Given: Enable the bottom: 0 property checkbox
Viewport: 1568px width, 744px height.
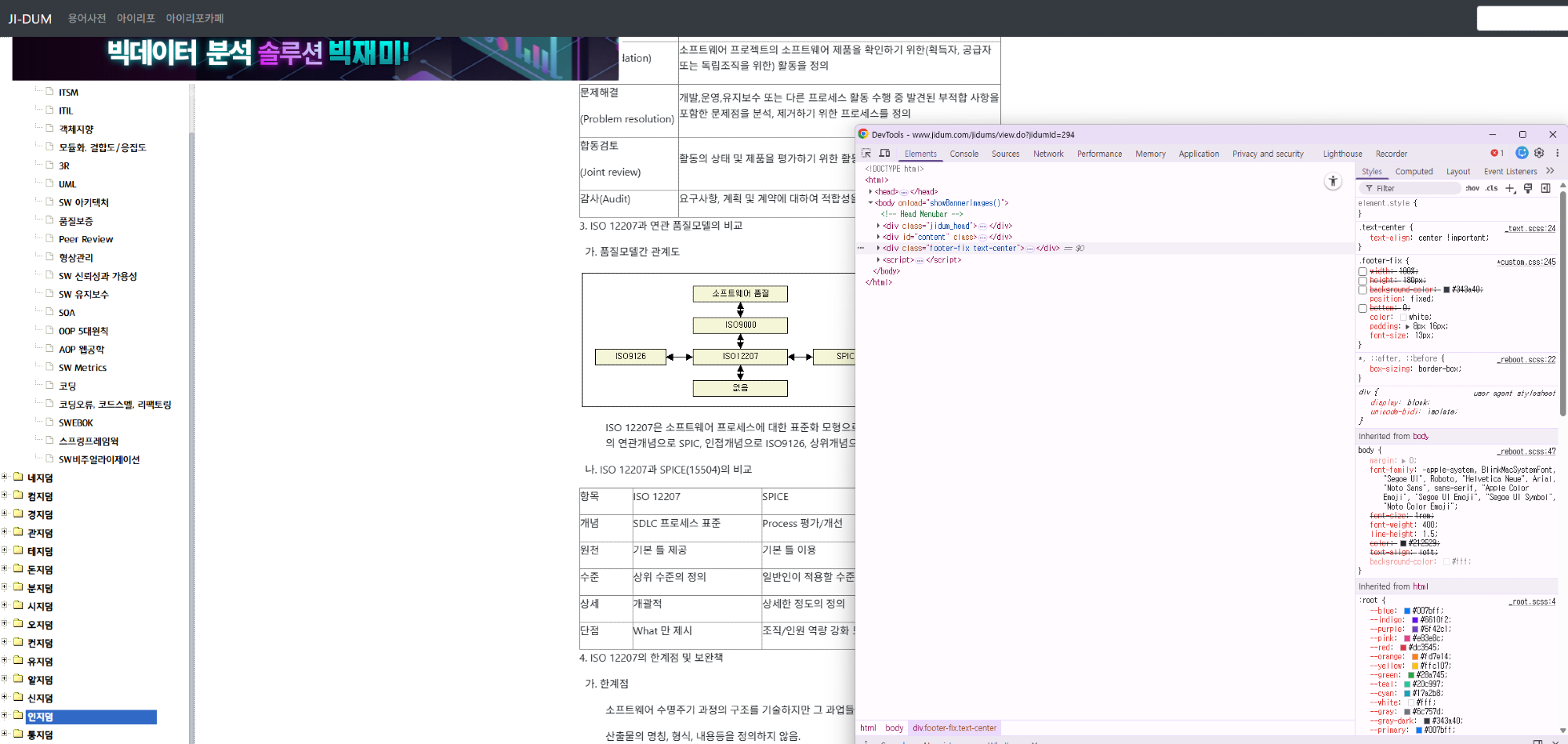Looking at the screenshot, I should point(1363,308).
